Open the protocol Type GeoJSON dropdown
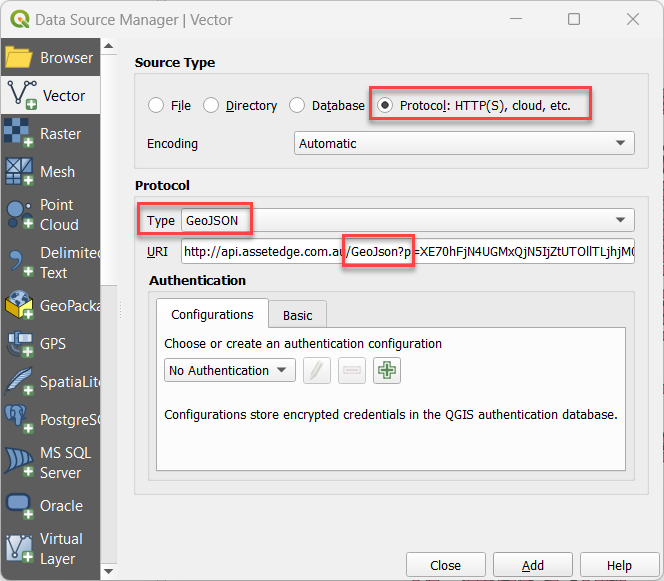 (x=408, y=220)
